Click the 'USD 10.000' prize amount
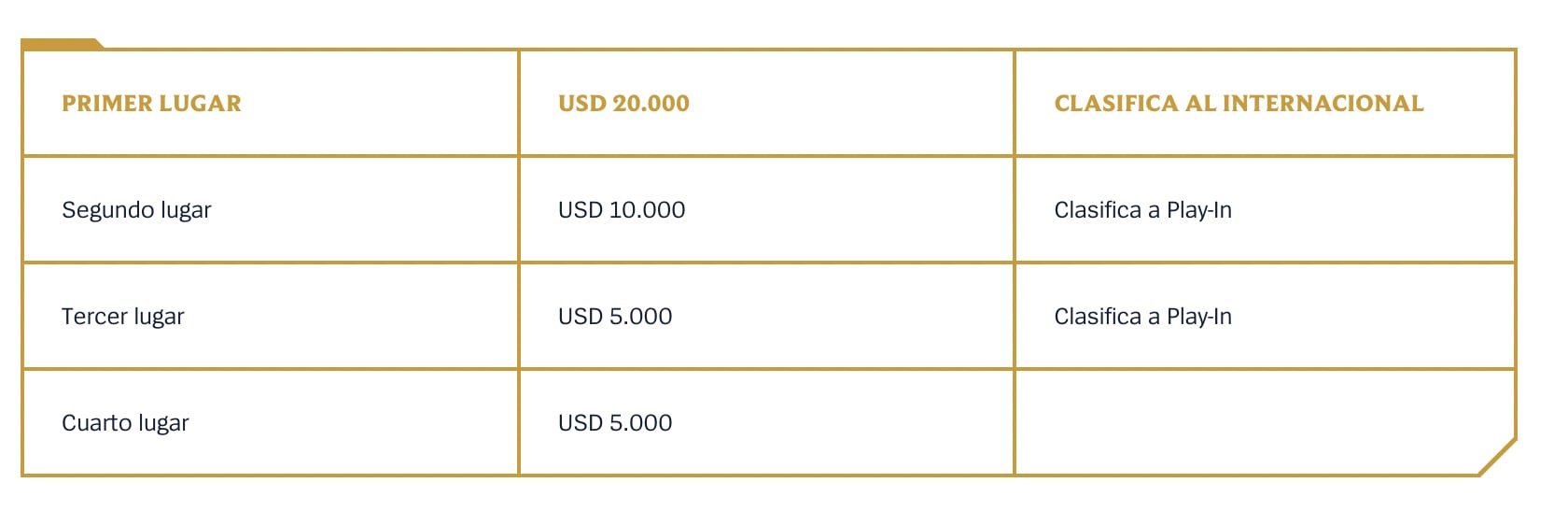This screenshot has width=1568, height=525. pos(622,210)
